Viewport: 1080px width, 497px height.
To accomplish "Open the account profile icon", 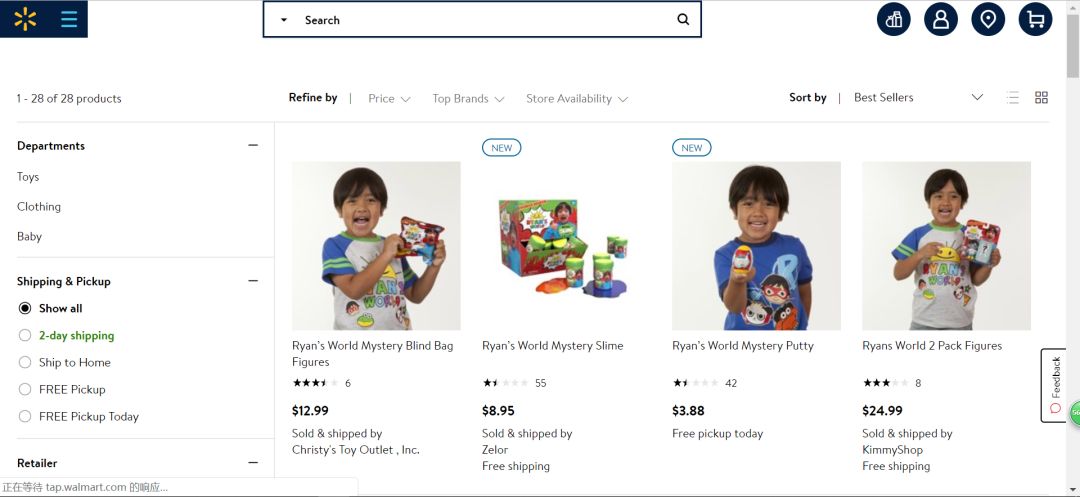I will (x=941, y=19).
